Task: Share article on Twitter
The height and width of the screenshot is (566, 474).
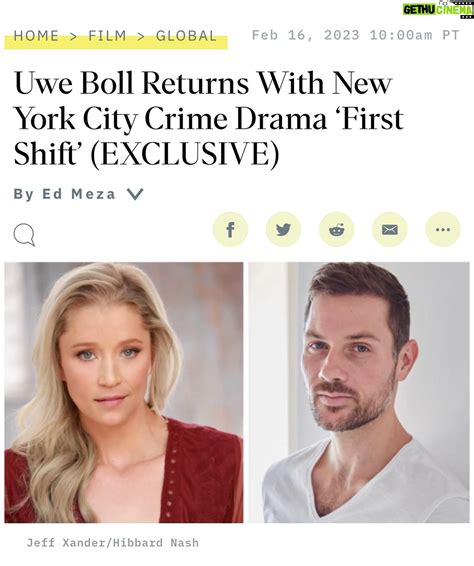Action: [283, 229]
